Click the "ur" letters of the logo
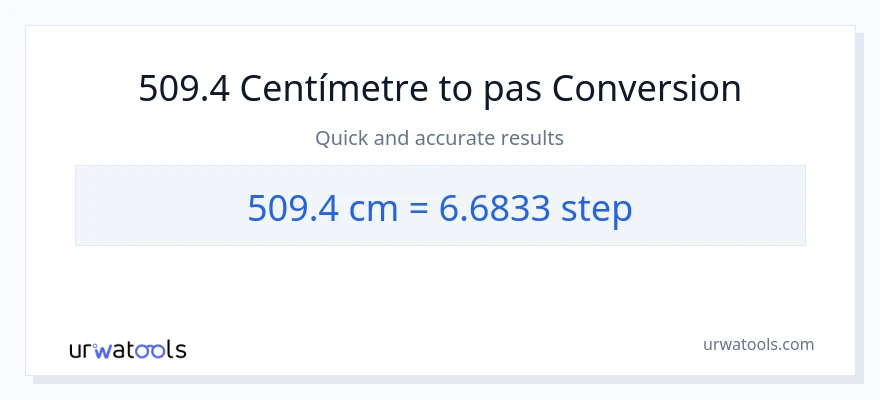Viewport: 880px width, 400px height. pos(82,350)
